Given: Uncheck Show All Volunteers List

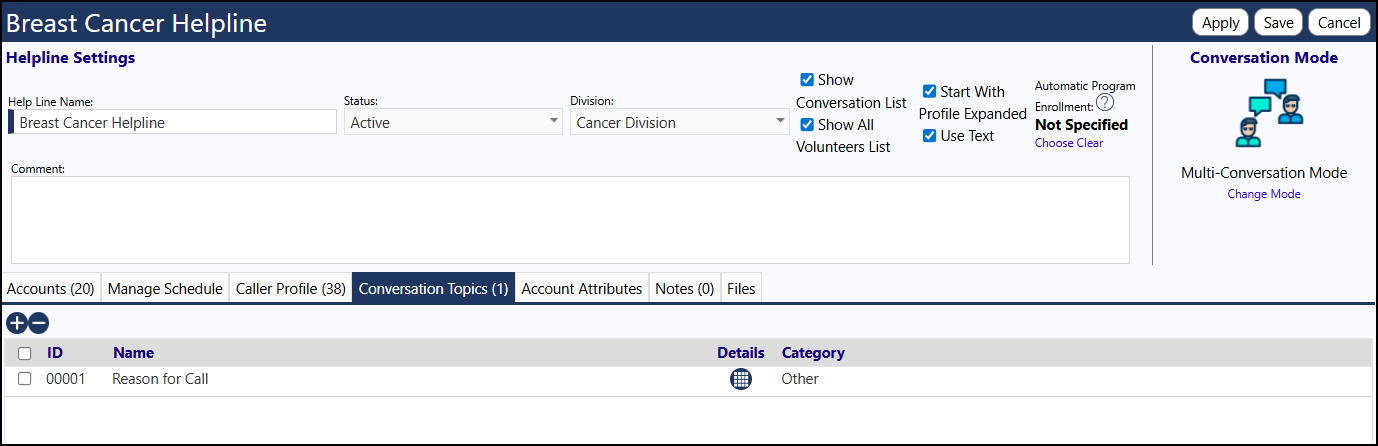Looking at the screenshot, I should coord(807,125).
